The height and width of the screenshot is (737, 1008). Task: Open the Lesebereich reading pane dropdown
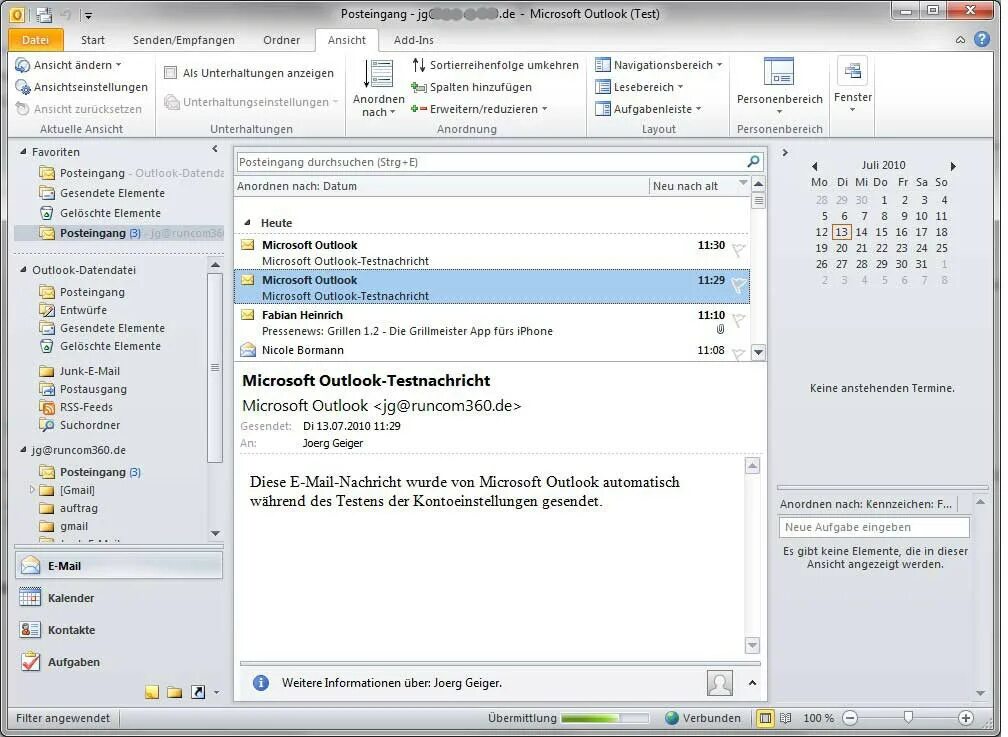coord(639,87)
